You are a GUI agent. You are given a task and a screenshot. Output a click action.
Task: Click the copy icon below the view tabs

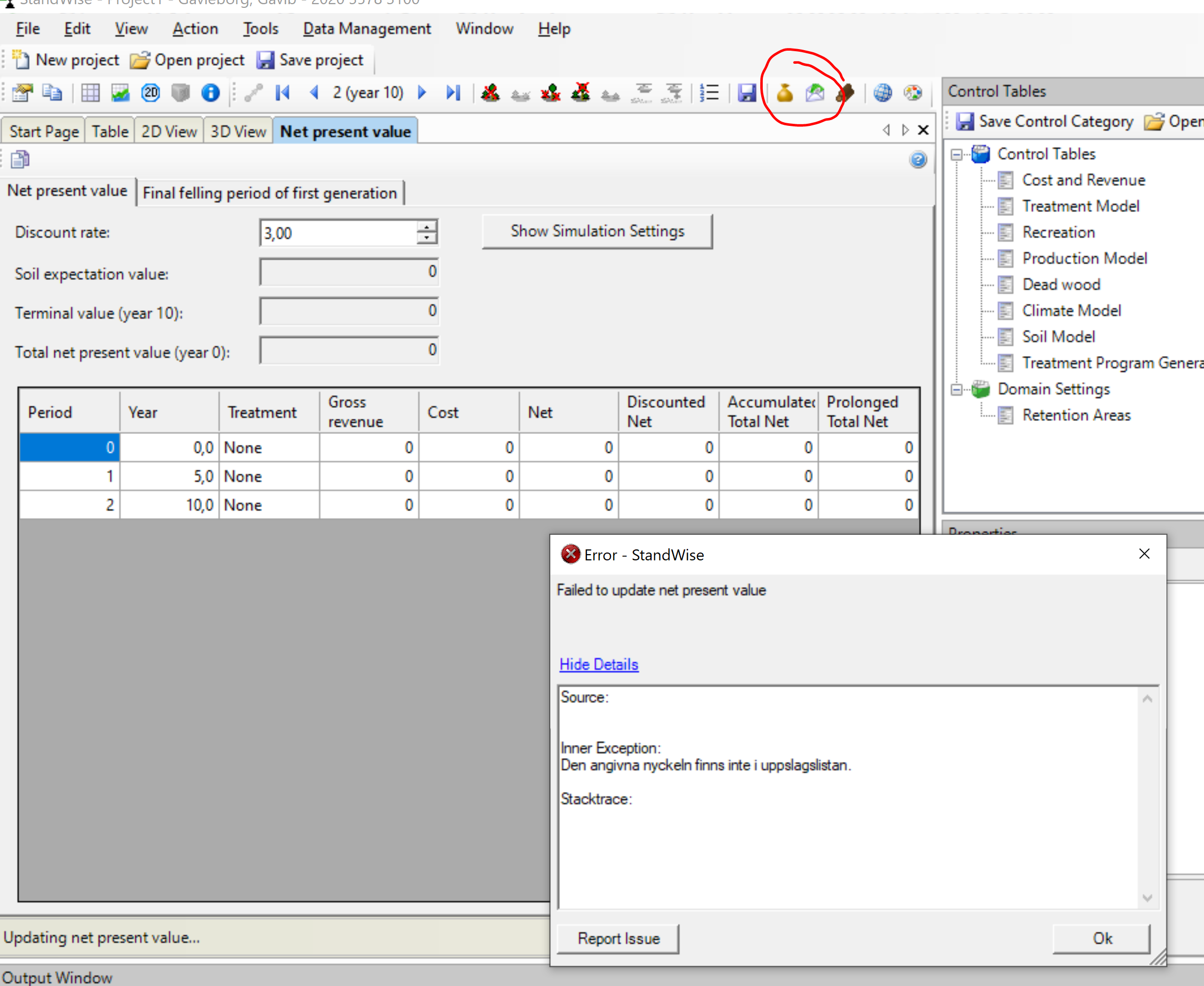coord(20,160)
